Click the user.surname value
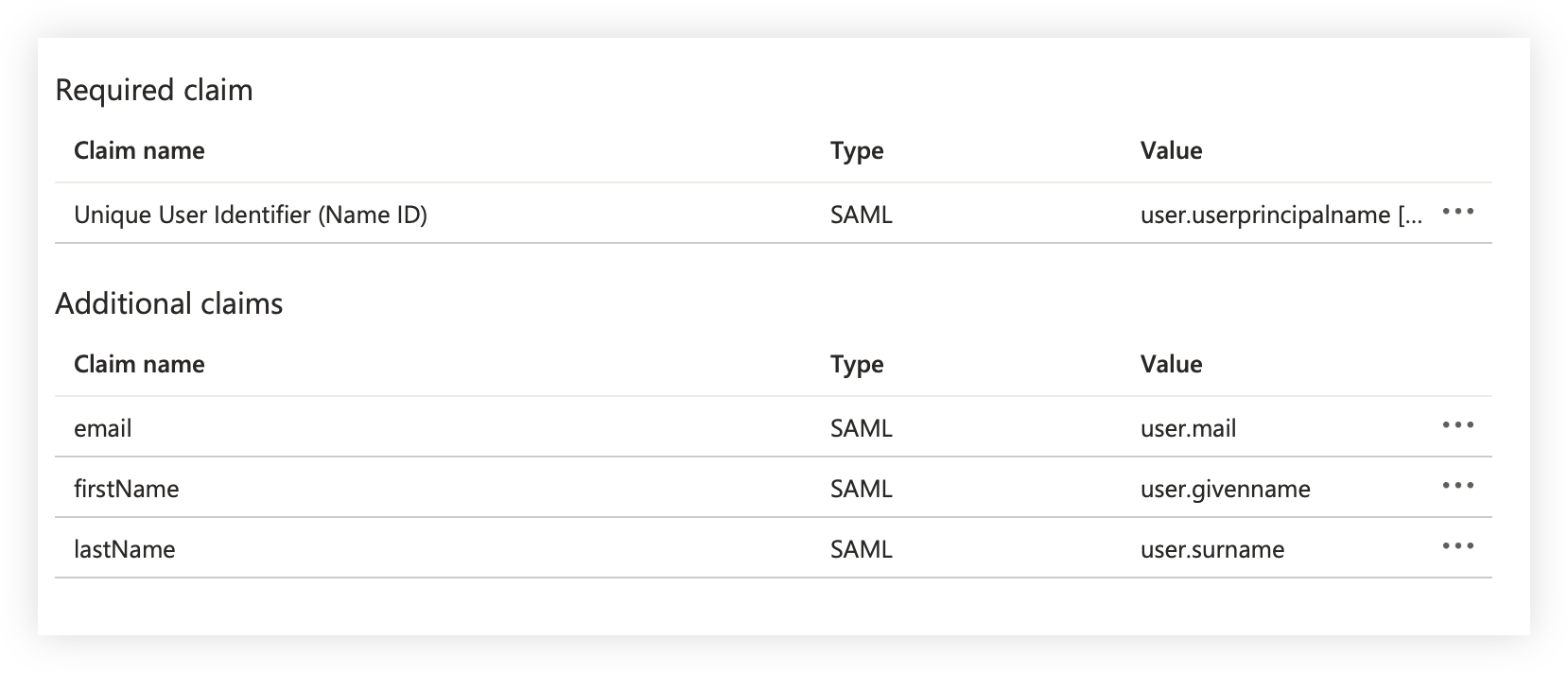 pyautogui.click(x=1211, y=549)
